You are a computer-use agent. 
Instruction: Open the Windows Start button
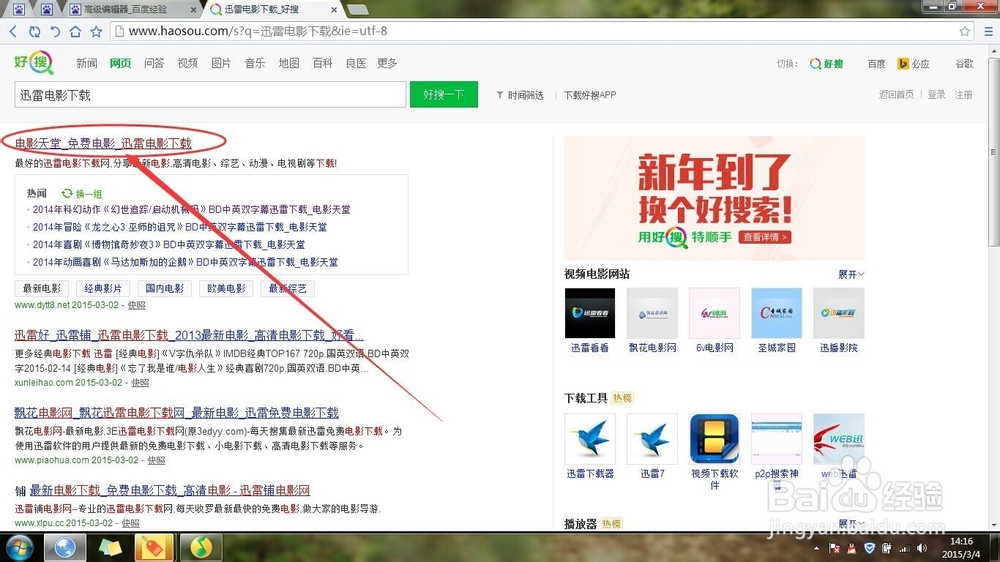20,547
